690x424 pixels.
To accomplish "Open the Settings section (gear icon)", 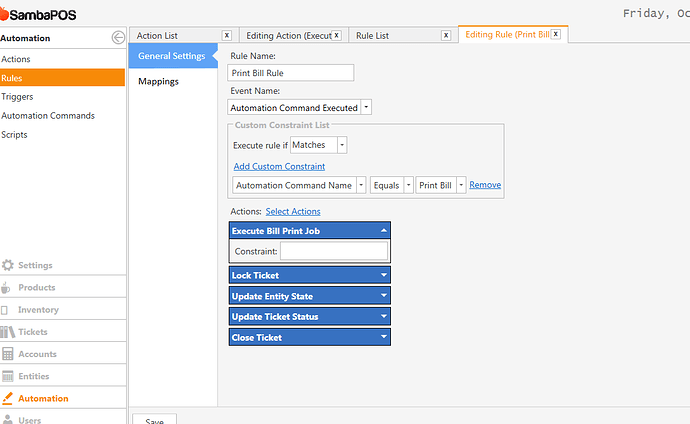I will [7, 265].
